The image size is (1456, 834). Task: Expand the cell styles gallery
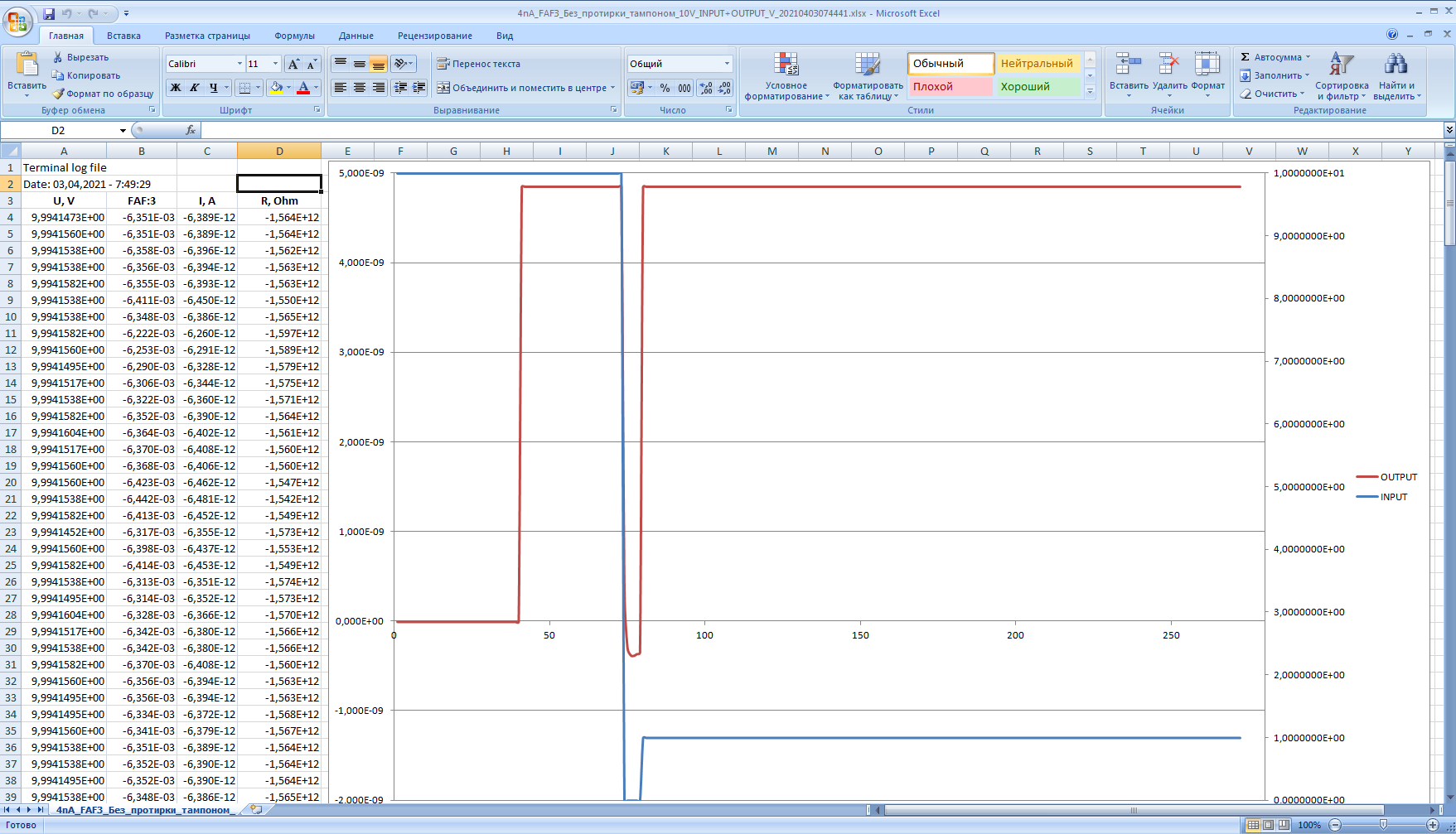[1091, 92]
